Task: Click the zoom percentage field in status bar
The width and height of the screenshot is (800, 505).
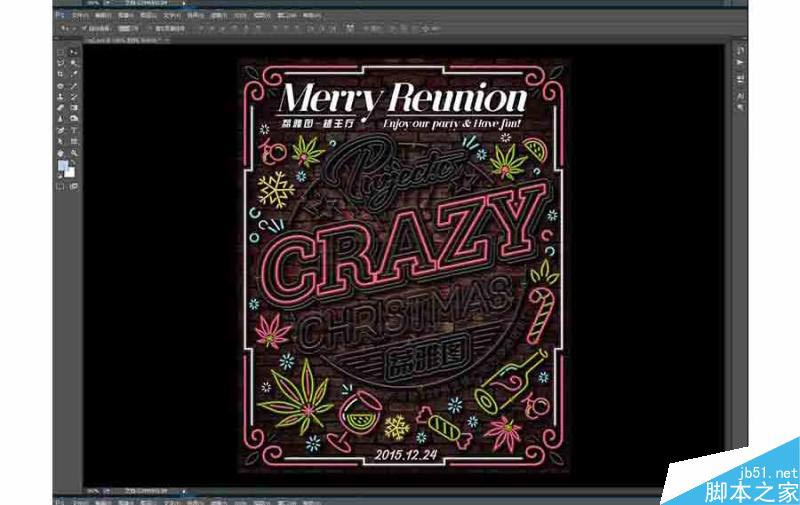Action: tap(93, 491)
